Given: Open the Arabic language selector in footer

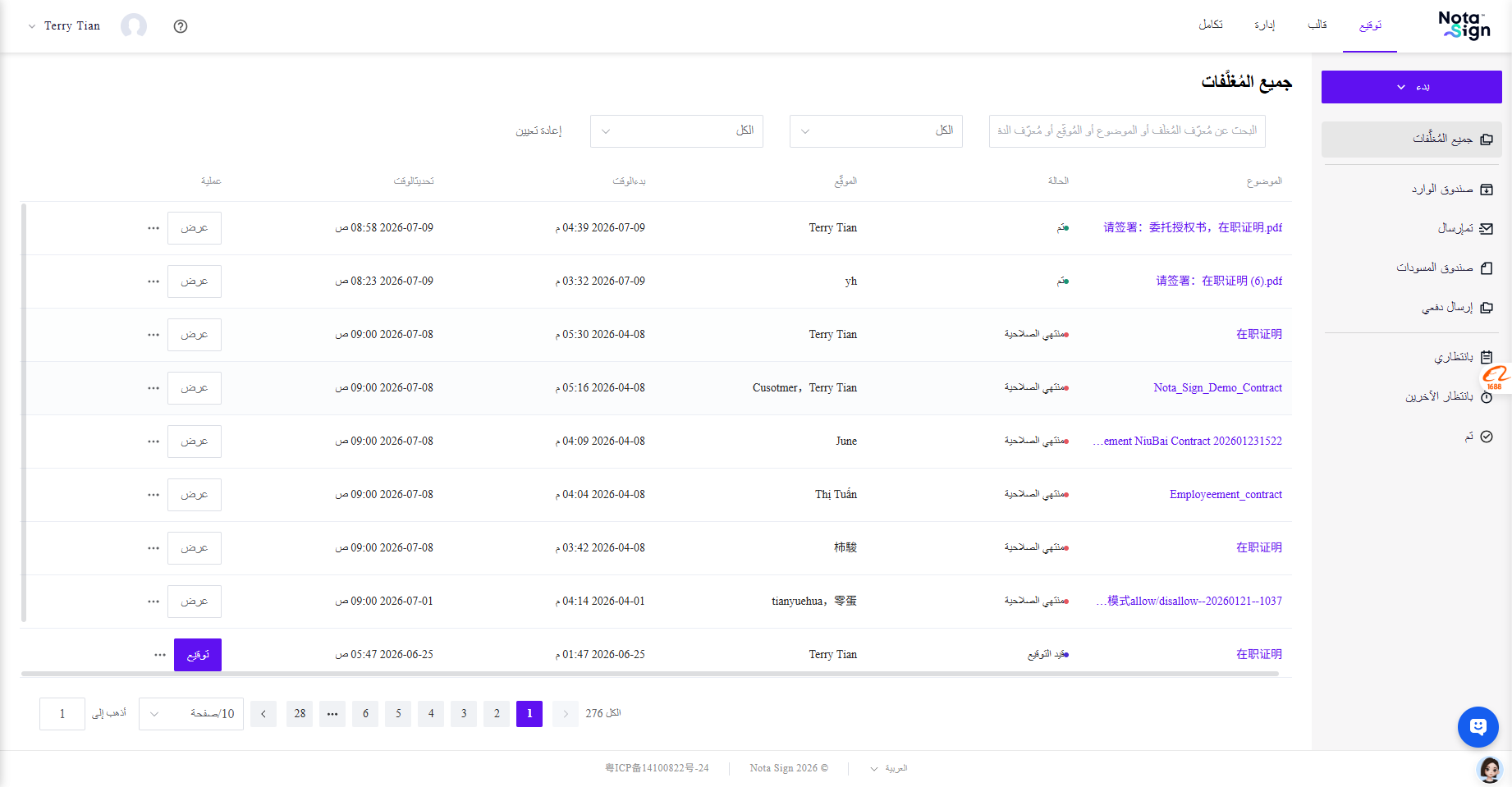Looking at the screenshot, I should click(x=888, y=769).
